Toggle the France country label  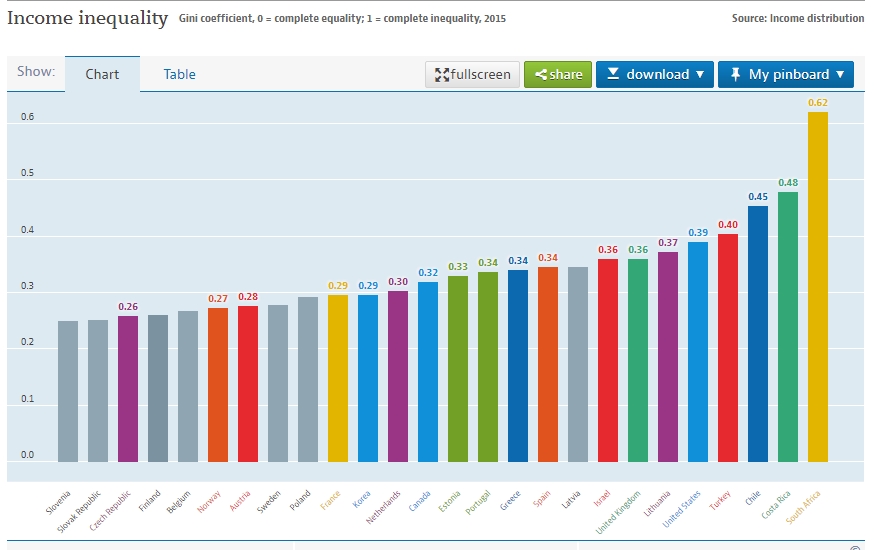pos(331,500)
